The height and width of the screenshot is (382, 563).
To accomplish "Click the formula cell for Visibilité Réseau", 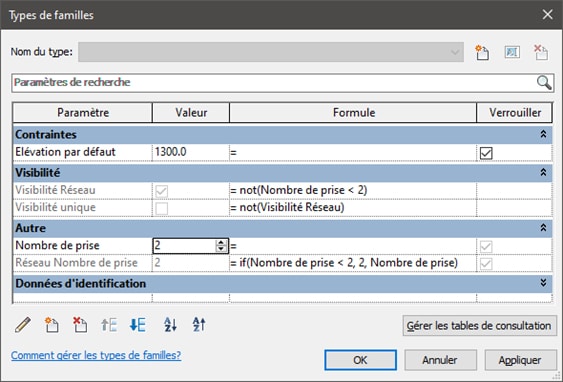I will [353, 190].
